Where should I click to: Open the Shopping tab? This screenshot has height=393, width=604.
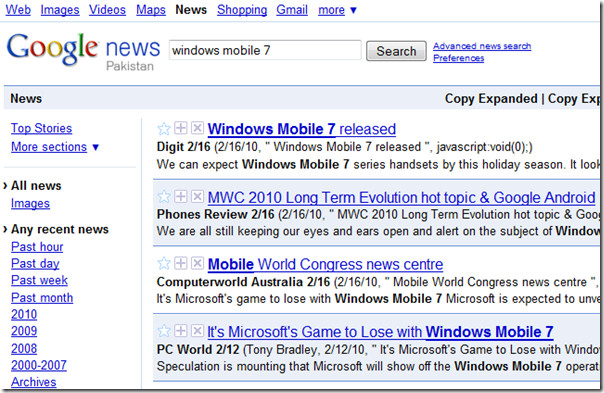click(x=242, y=10)
